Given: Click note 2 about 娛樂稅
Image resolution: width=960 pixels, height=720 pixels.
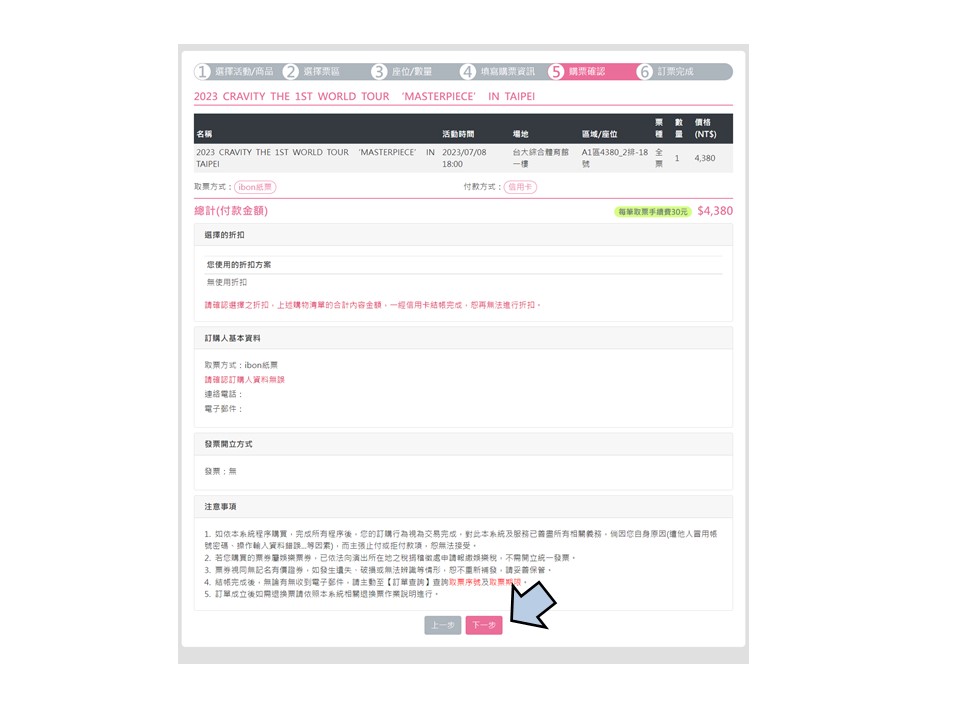Looking at the screenshot, I should tap(390, 558).
